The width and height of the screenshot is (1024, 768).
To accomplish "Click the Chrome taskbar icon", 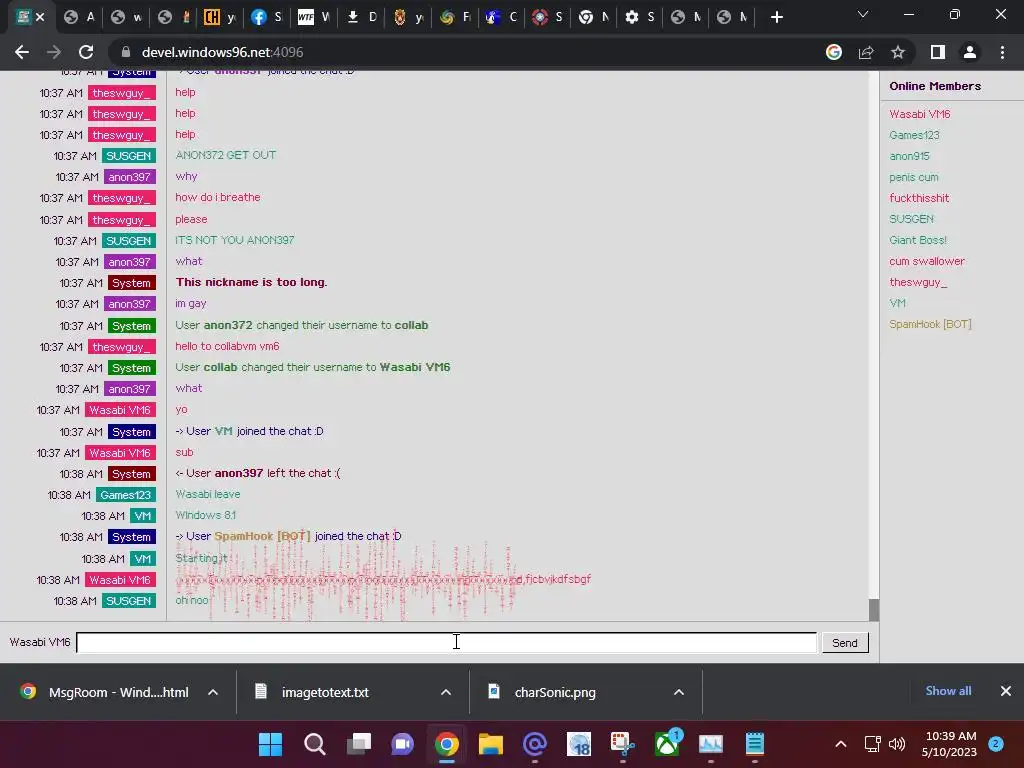I will click(447, 744).
